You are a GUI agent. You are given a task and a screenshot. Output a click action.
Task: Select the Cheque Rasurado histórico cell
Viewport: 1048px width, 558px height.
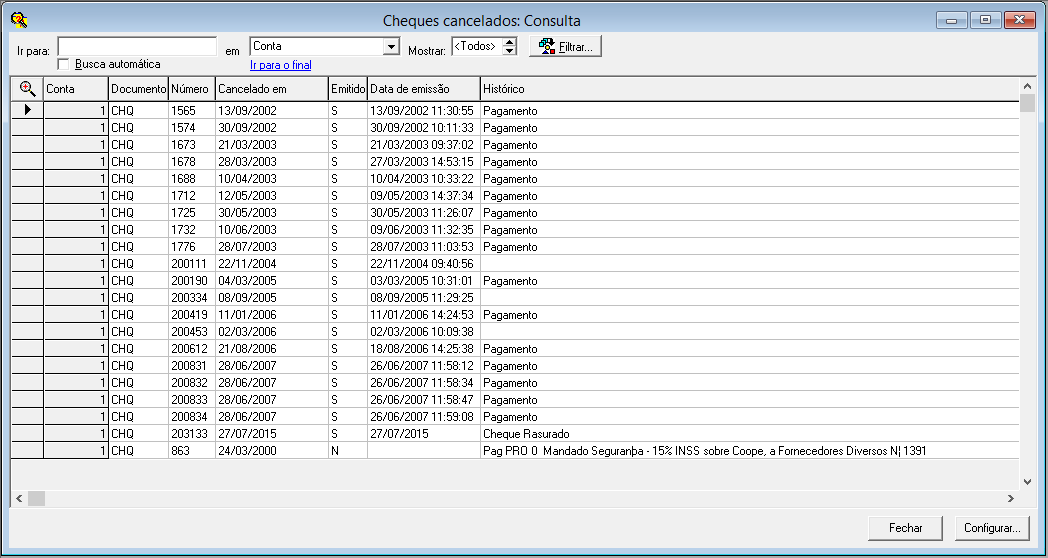[526, 434]
